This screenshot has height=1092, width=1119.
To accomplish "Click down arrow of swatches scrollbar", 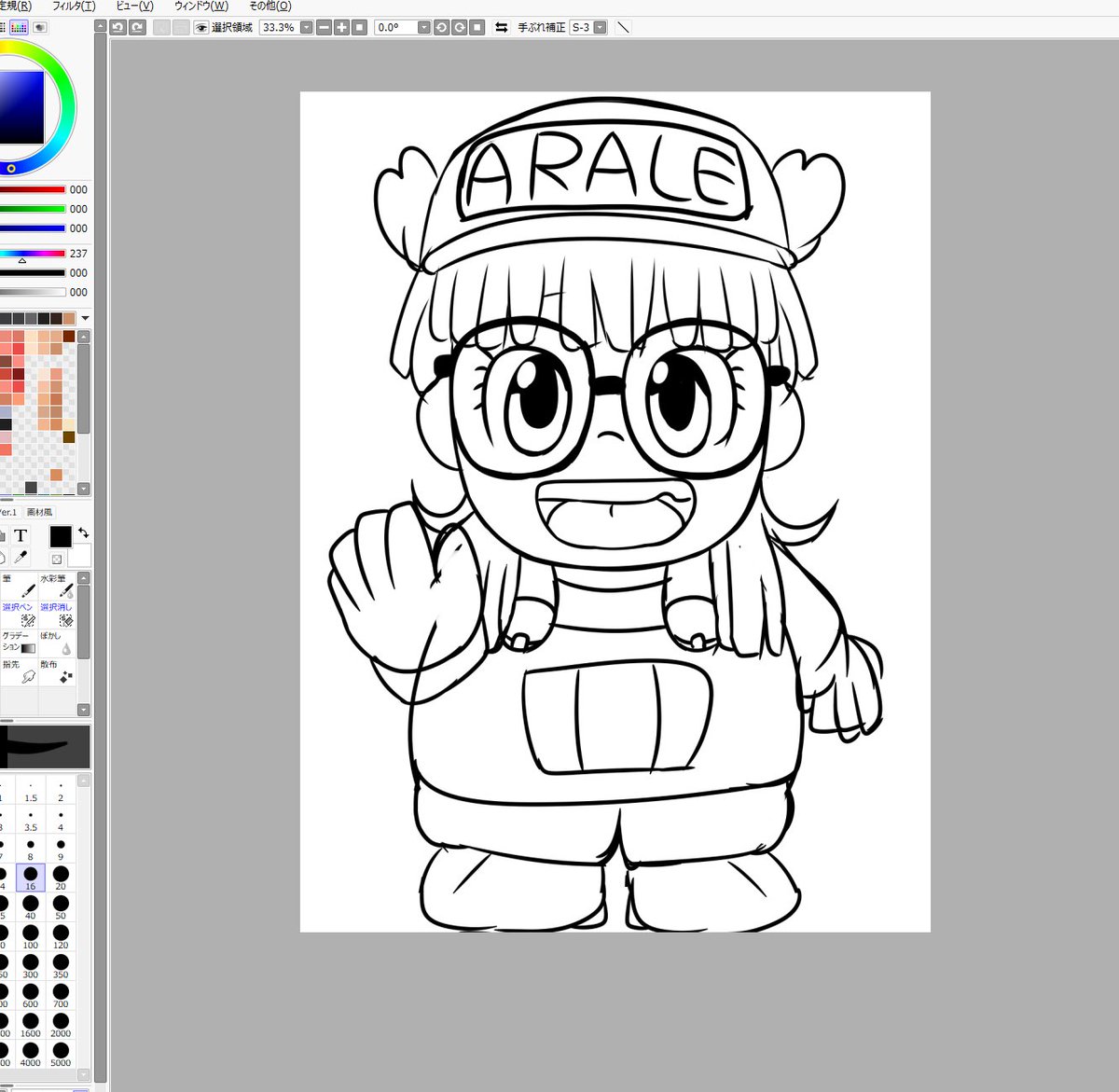I will [x=84, y=489].
